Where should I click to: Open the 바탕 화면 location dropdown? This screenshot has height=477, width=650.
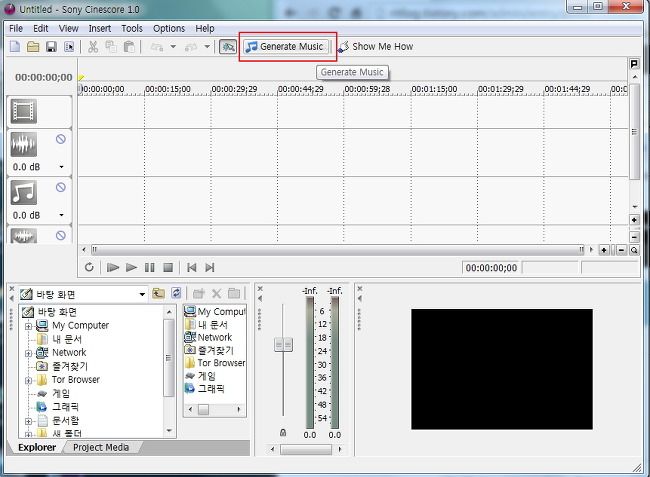tap(142, 294)
